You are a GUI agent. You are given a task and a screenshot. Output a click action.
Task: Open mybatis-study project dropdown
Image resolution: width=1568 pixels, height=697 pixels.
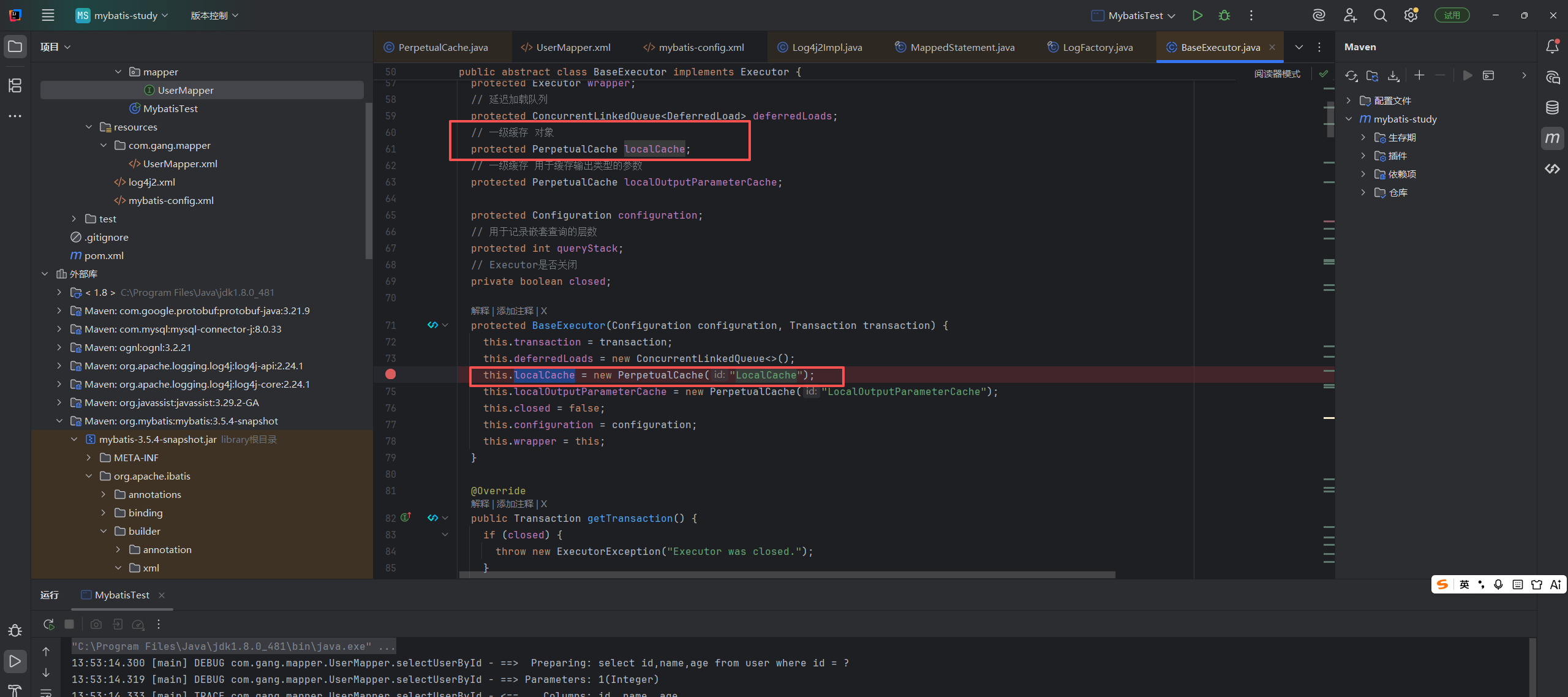coord(122,15)
